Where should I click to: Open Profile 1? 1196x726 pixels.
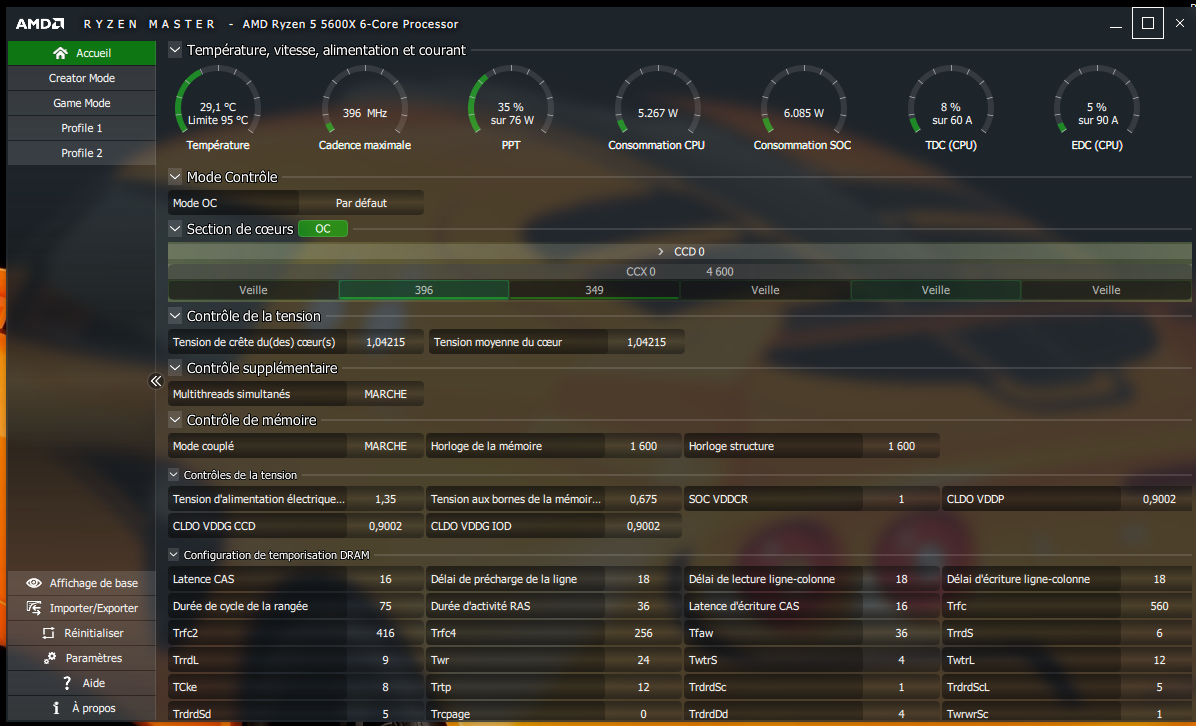pyautogui.click(x=82, y=128)
